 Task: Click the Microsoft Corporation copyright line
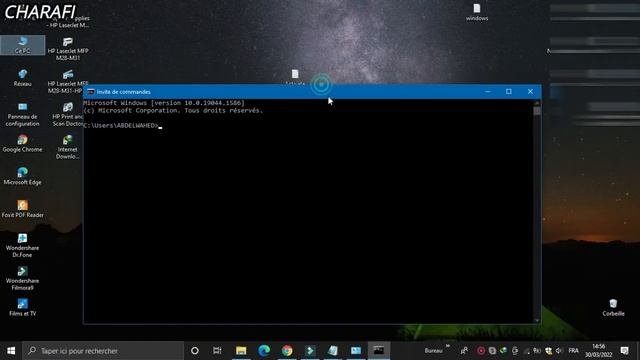pyautogui.click(x=173, y=111)
